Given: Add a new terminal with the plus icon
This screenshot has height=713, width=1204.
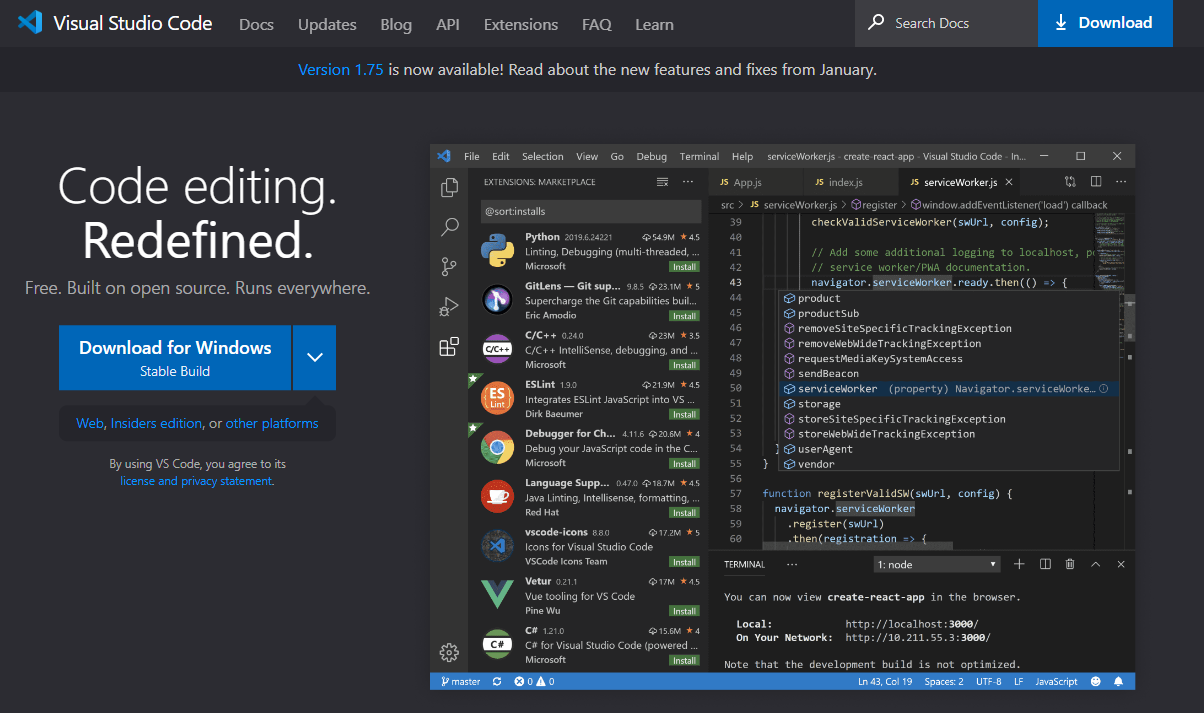Looking at the screenshot, I should 1019,563.
